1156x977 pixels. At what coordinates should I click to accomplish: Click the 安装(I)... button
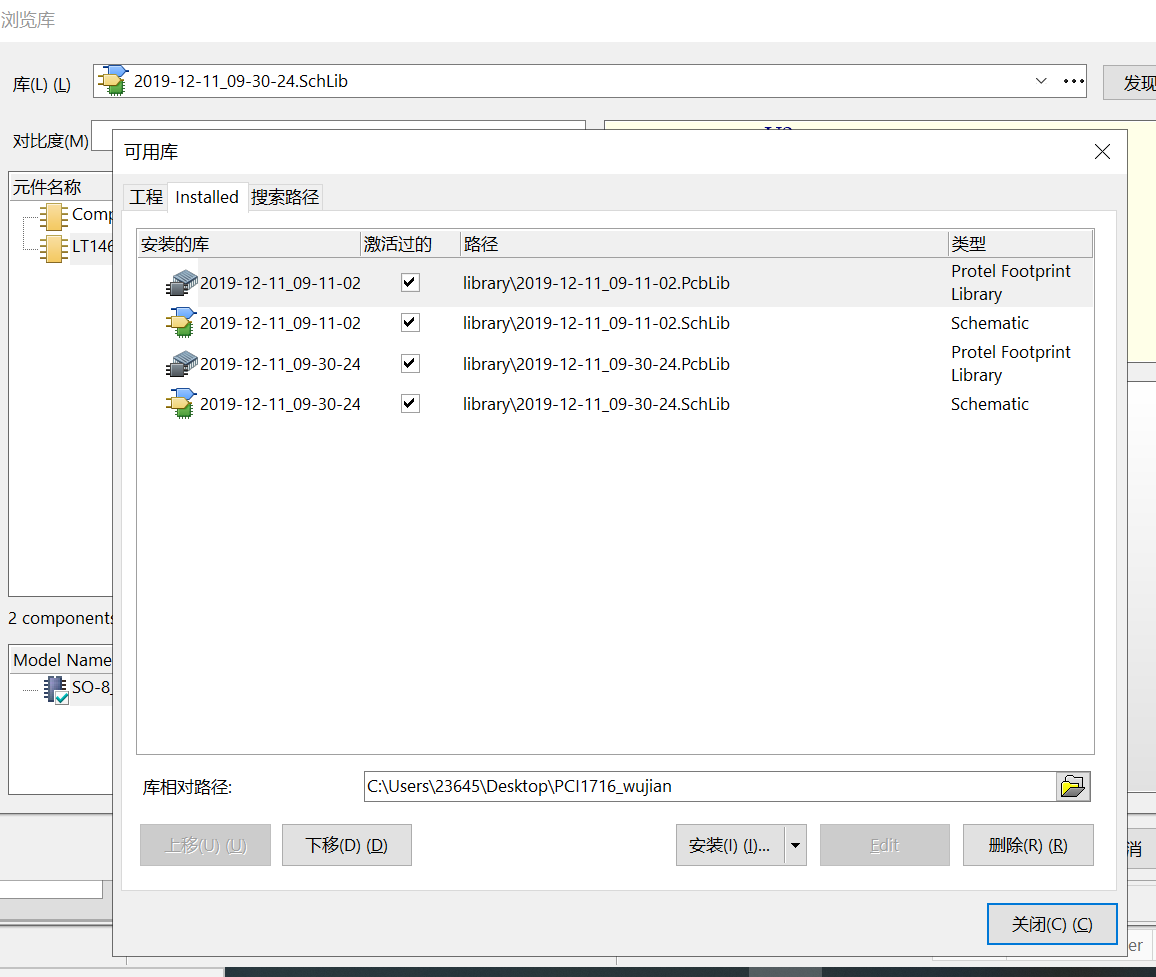pos(730,845)
